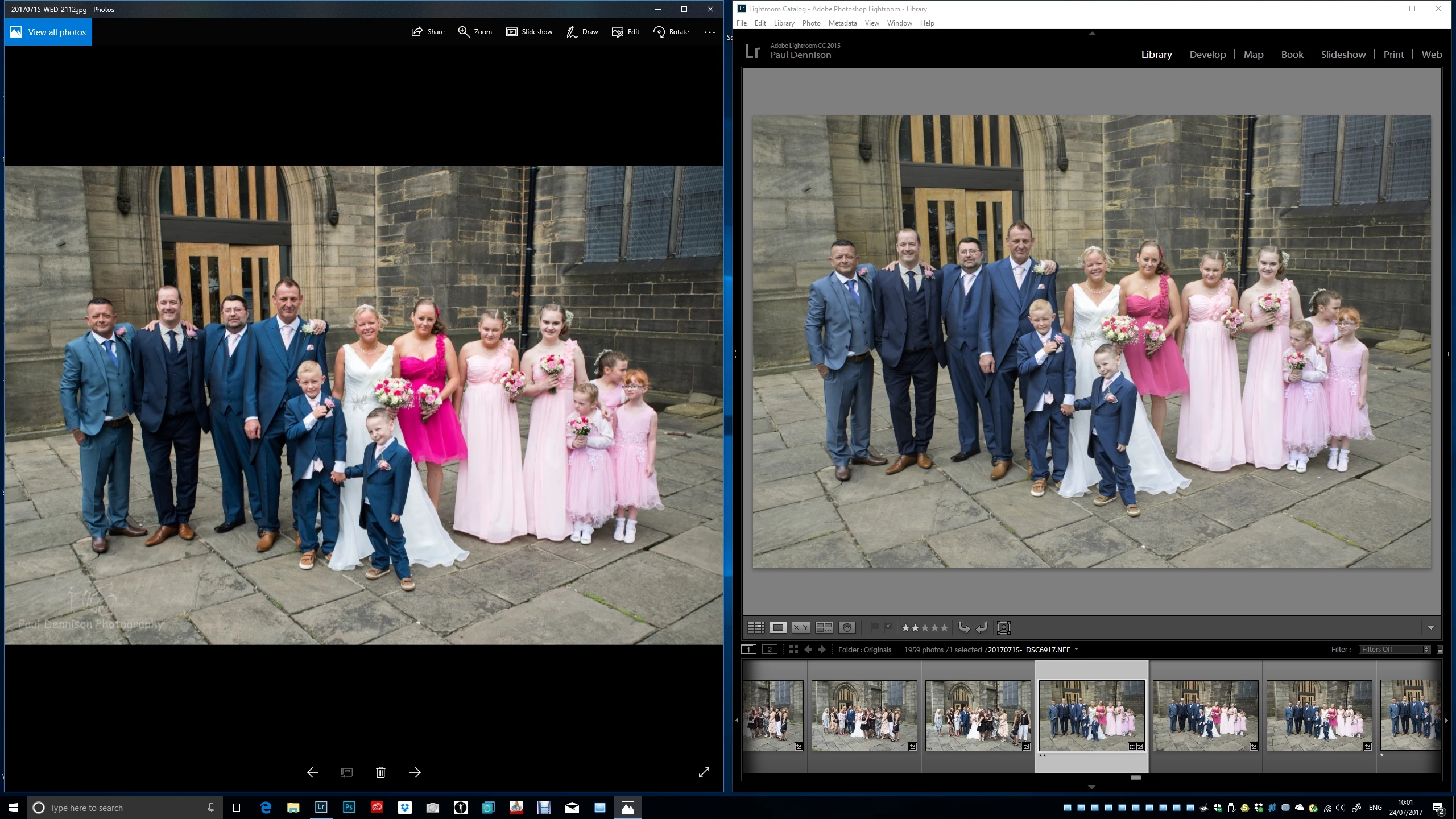Click View all photos button
Screen dimensions: 1456x819
[48, 32]
